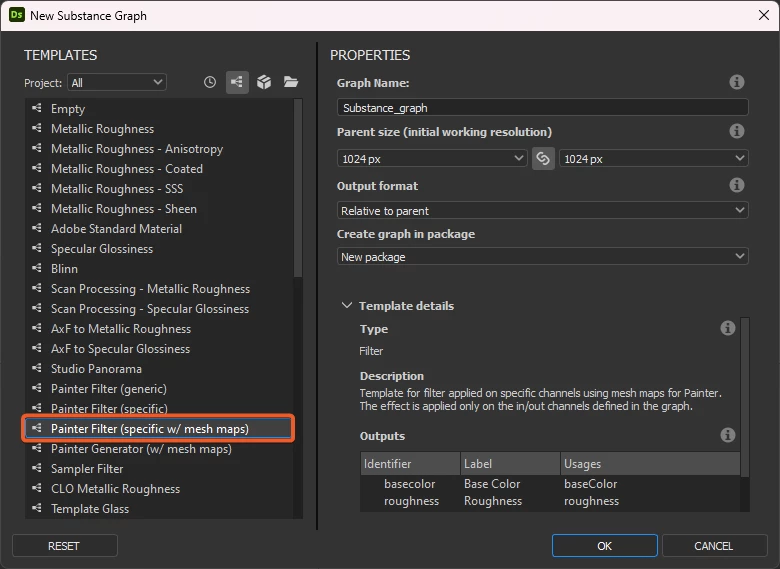Show recently used templates clock icon
Image resolution: width=780 pixels, height=569 pixels.
tap(210, 82)
